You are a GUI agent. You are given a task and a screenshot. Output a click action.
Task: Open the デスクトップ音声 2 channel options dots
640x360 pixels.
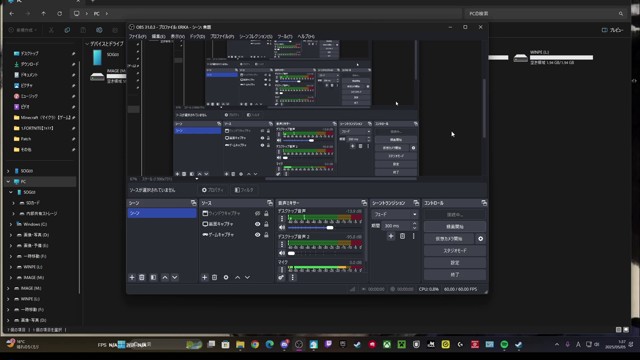[282, 244]
